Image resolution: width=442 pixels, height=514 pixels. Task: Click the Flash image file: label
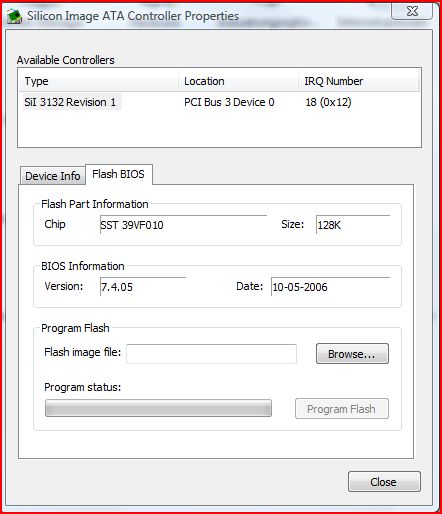[x=83, y=352]
